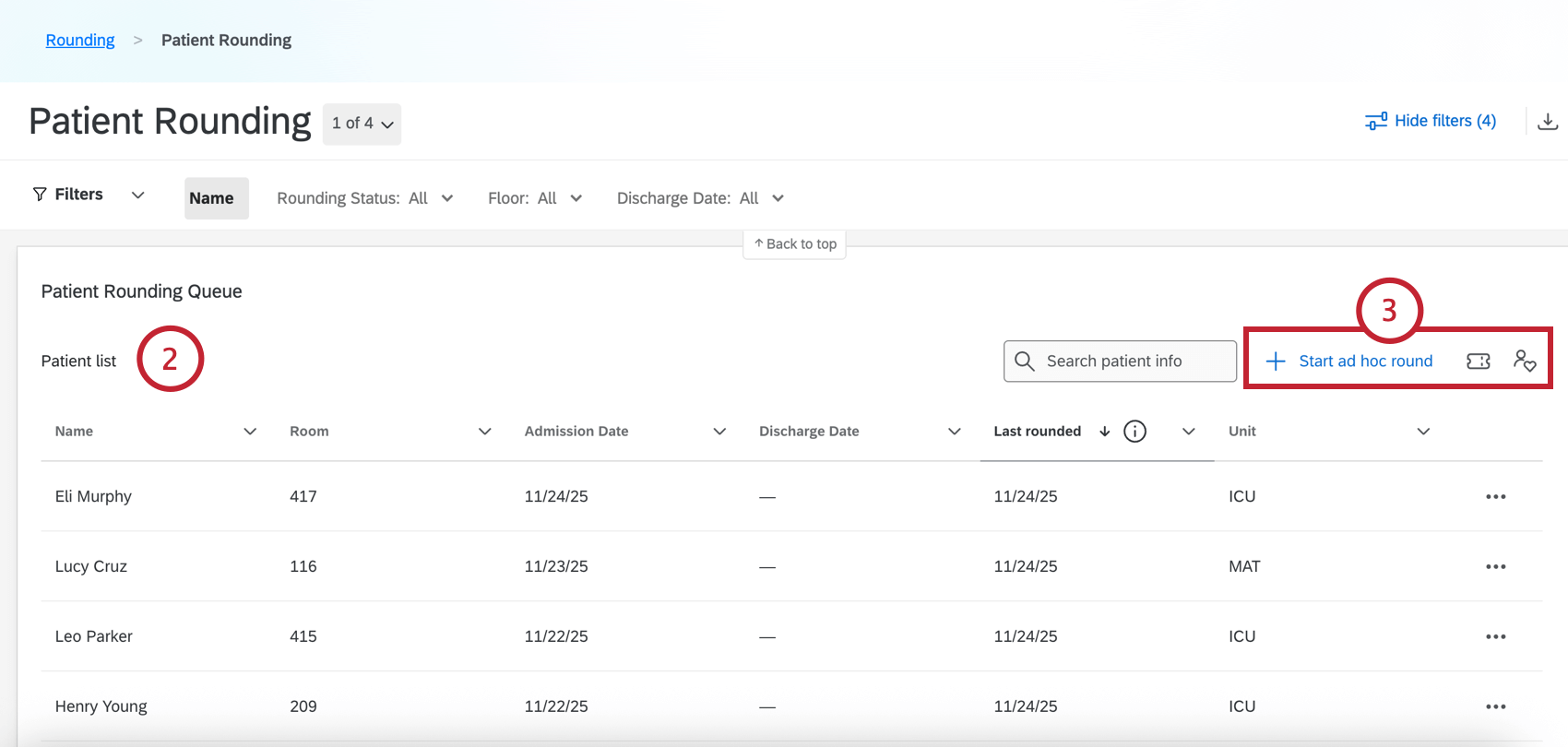The image size is (1568, 747).
Task: Go to Rounding breadcrumb link
Action: click(80, 41)
